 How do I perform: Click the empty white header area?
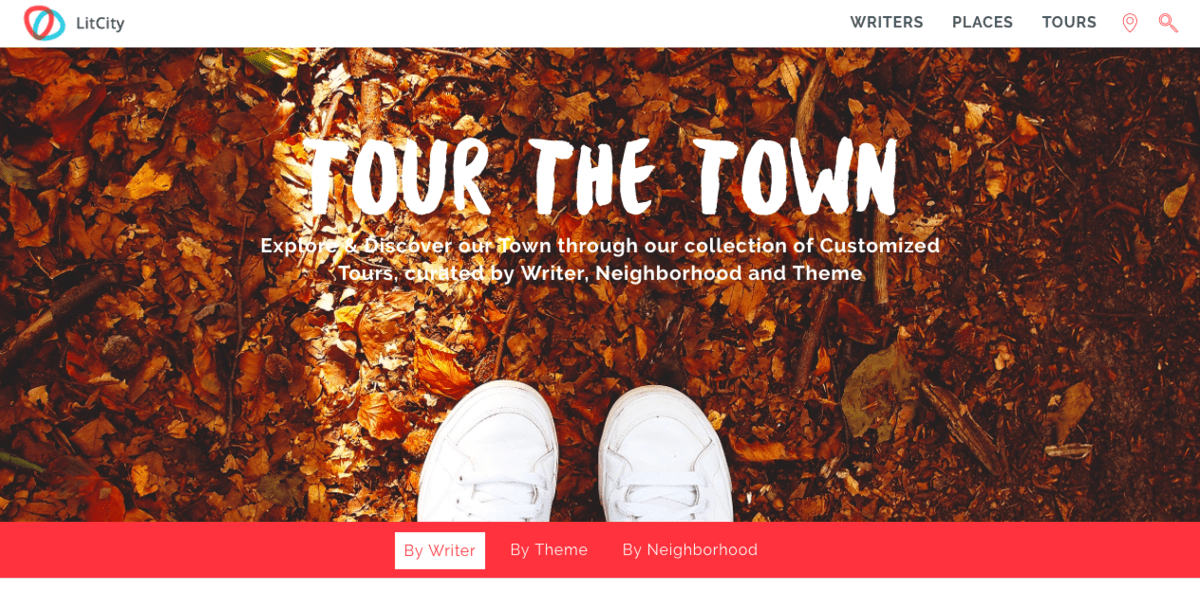(x=480, y=23)
